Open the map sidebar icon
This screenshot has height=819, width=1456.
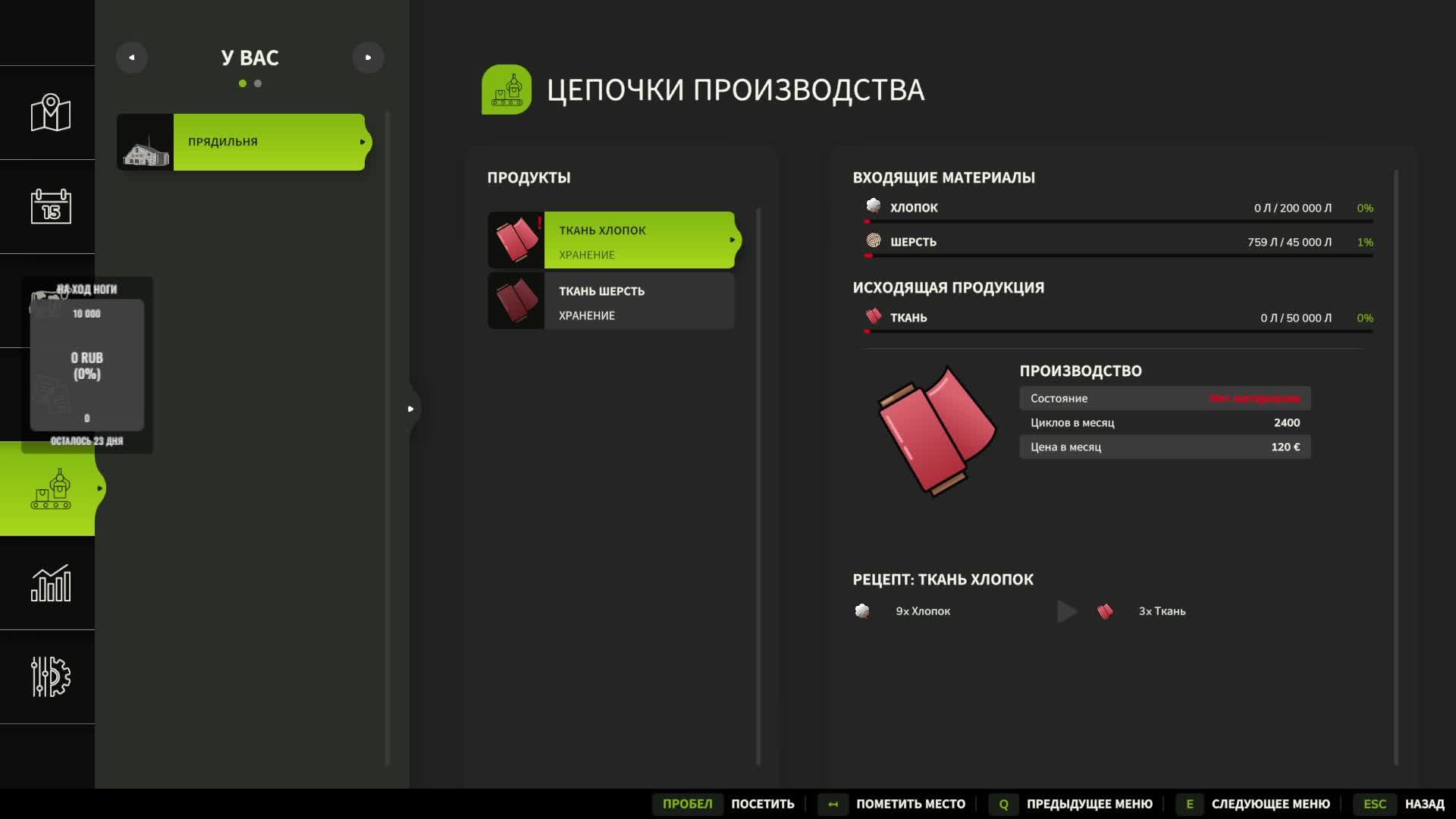click(50, 113)
